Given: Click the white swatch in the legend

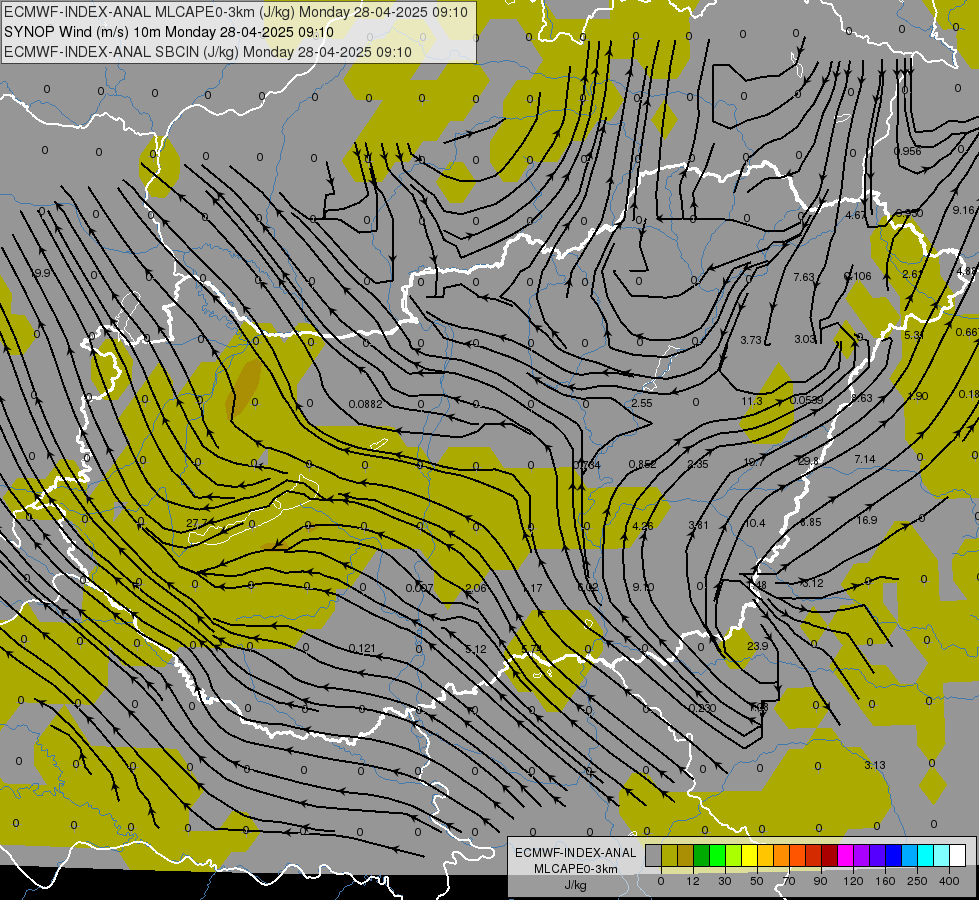Looking at the screenshot, I should click(958, 855).
